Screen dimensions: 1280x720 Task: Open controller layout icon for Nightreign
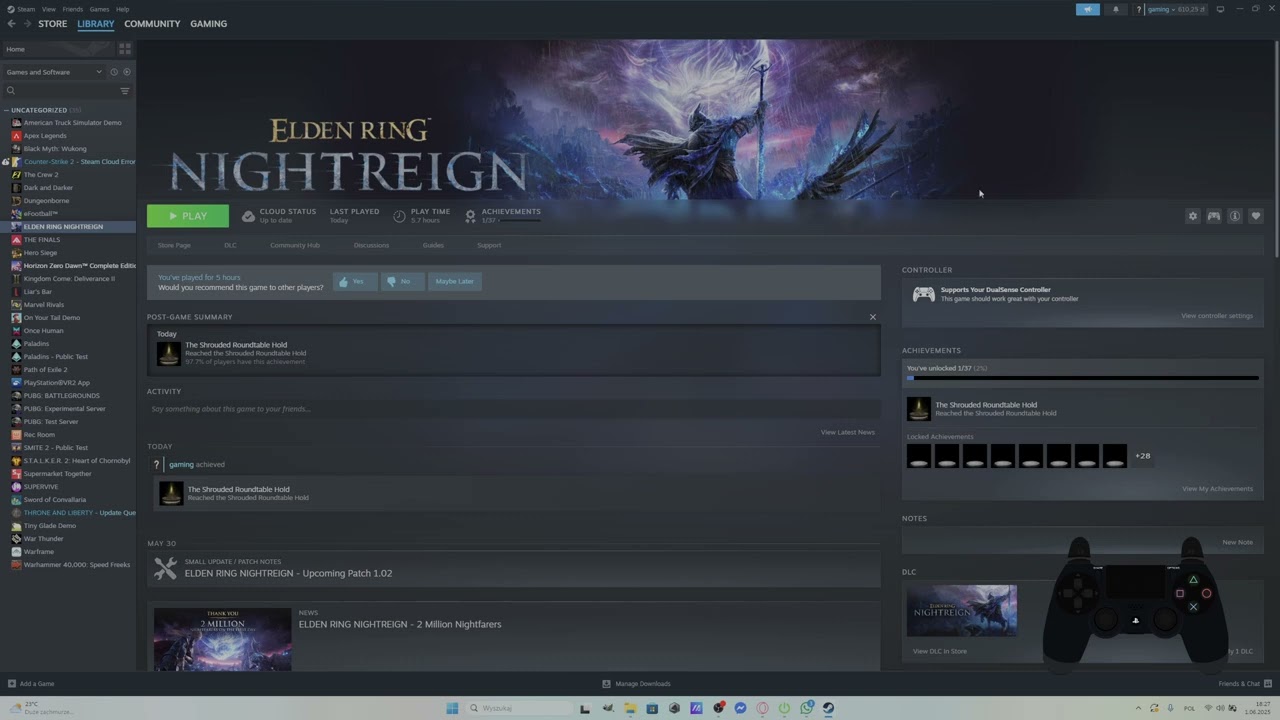click(x=1214, y=216)
